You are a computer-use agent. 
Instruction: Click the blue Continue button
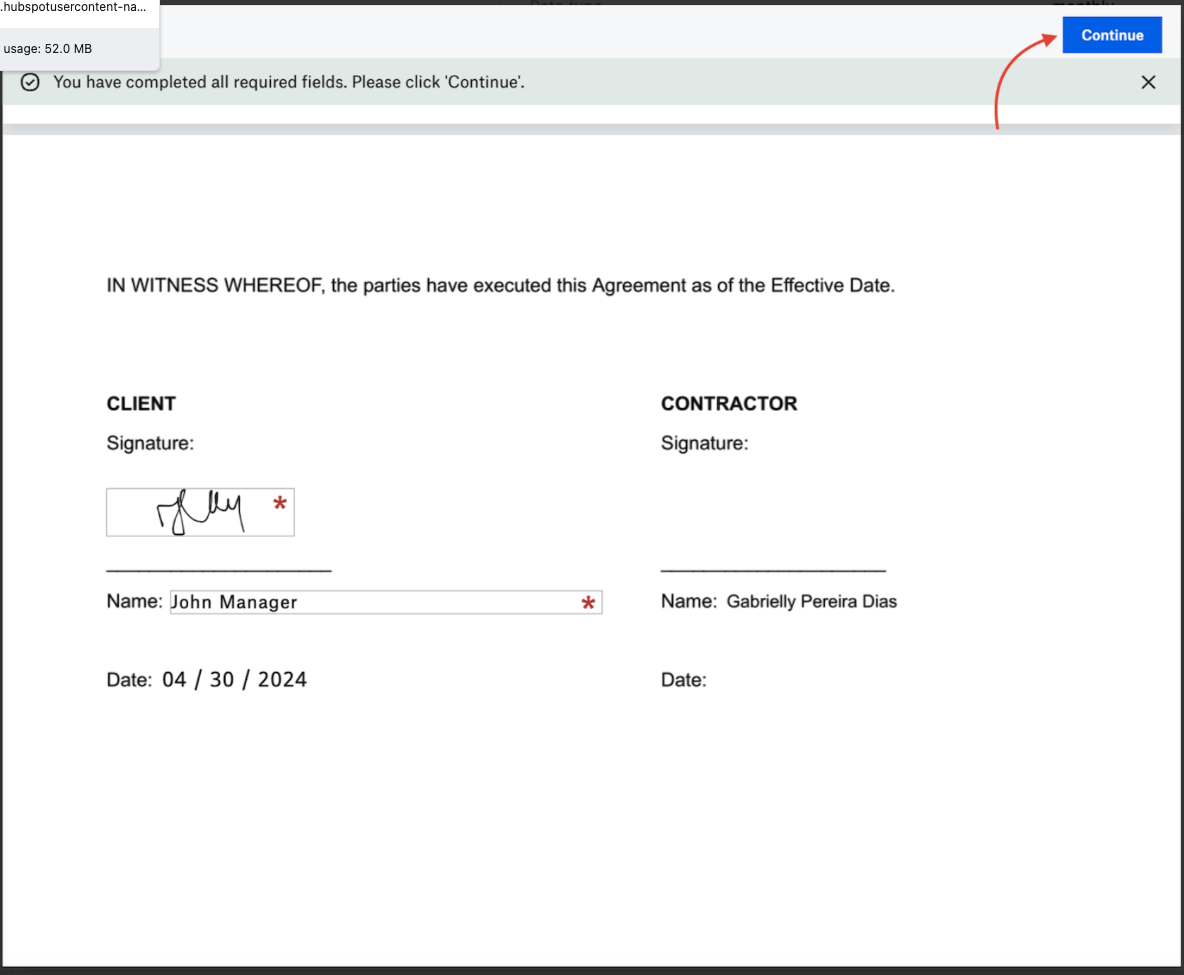[x=1112, y=35]
